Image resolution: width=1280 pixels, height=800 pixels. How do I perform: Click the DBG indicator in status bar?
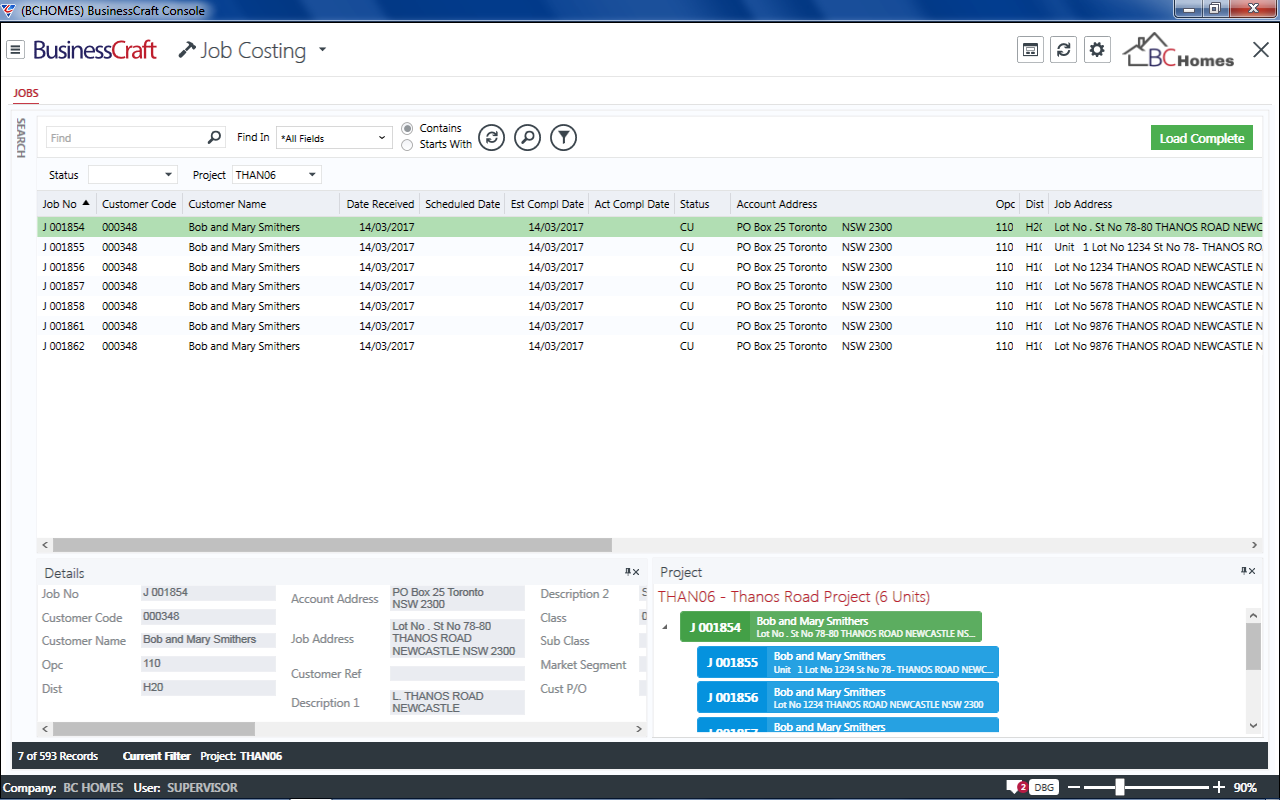point(1044,787)
